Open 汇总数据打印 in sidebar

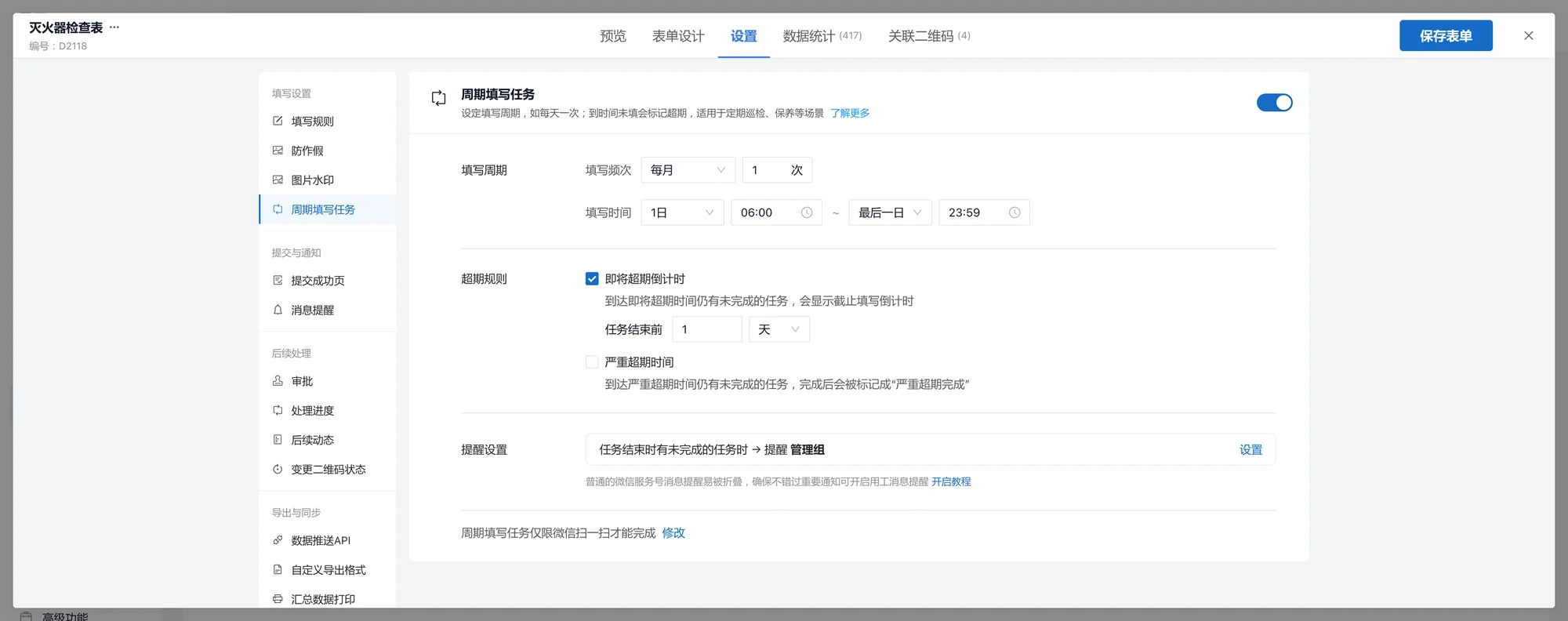pos(328,599)
